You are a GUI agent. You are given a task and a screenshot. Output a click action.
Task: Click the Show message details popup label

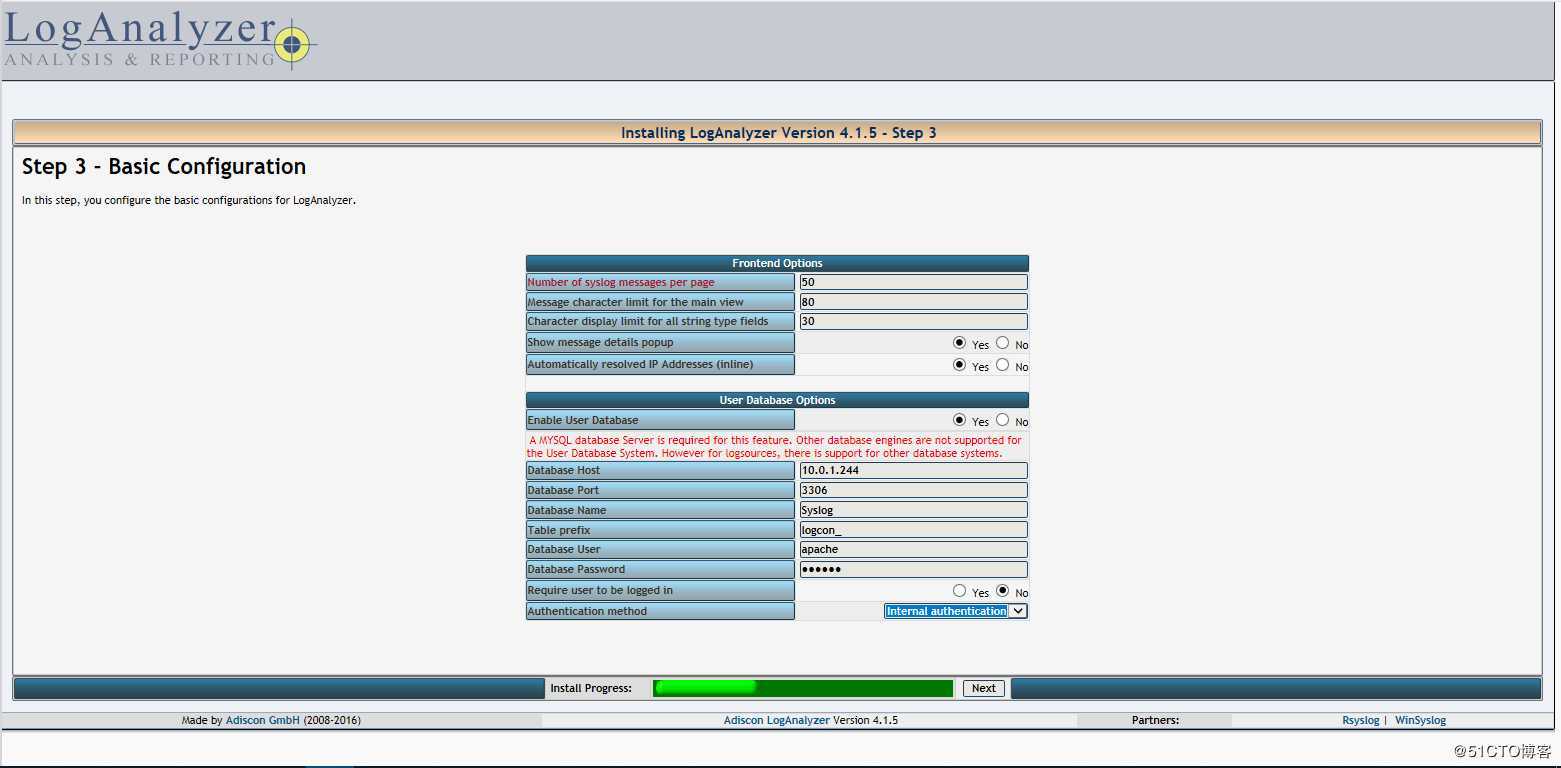point(660,342)
